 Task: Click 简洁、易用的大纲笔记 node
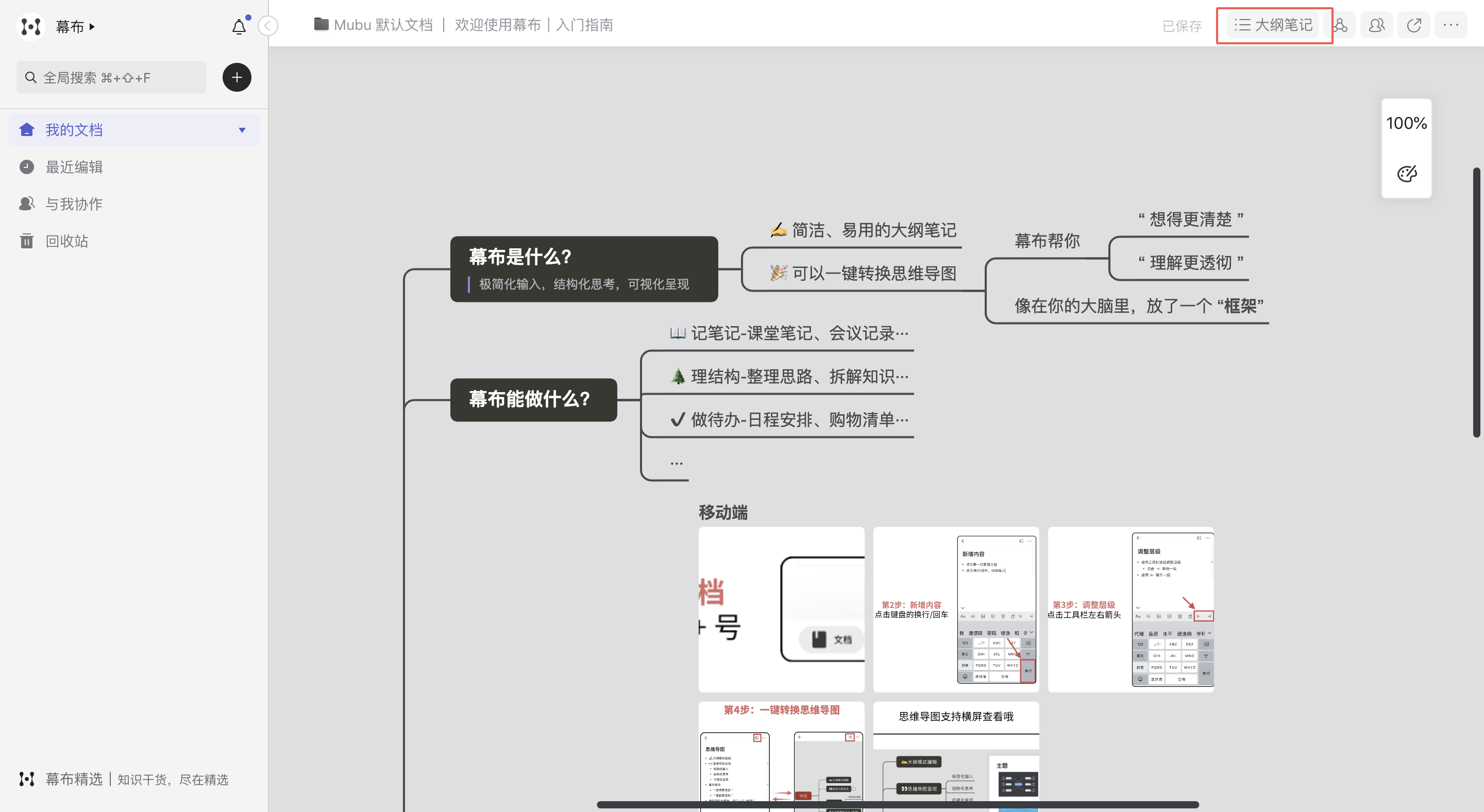(863, 230)
